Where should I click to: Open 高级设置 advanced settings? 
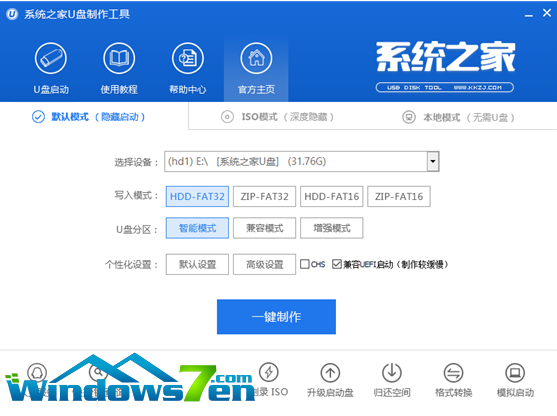[x=264, y=264]
